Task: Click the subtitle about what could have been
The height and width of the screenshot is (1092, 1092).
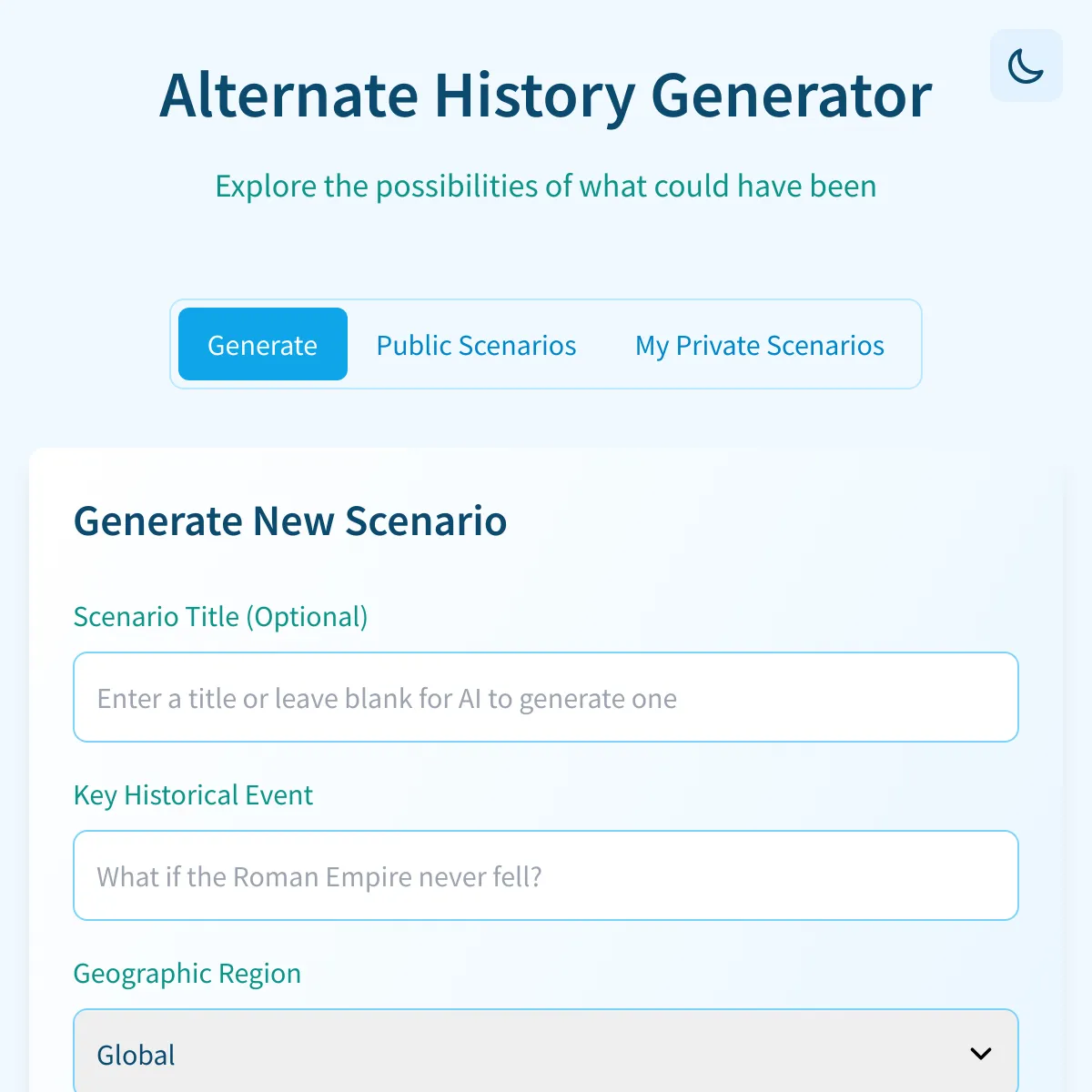Action: coord(546,186)
